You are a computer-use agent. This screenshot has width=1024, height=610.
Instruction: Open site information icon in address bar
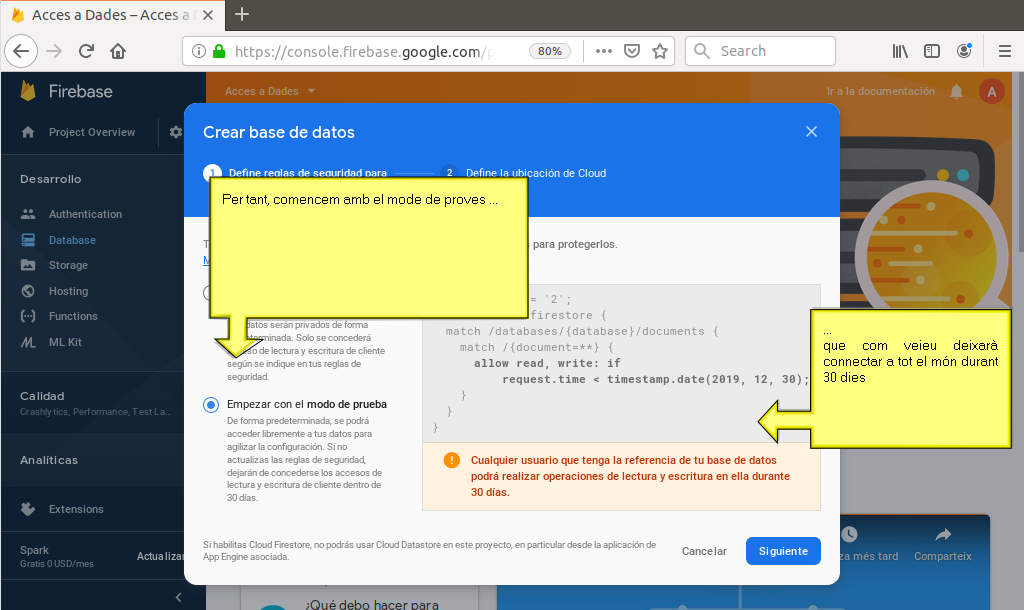199,51
